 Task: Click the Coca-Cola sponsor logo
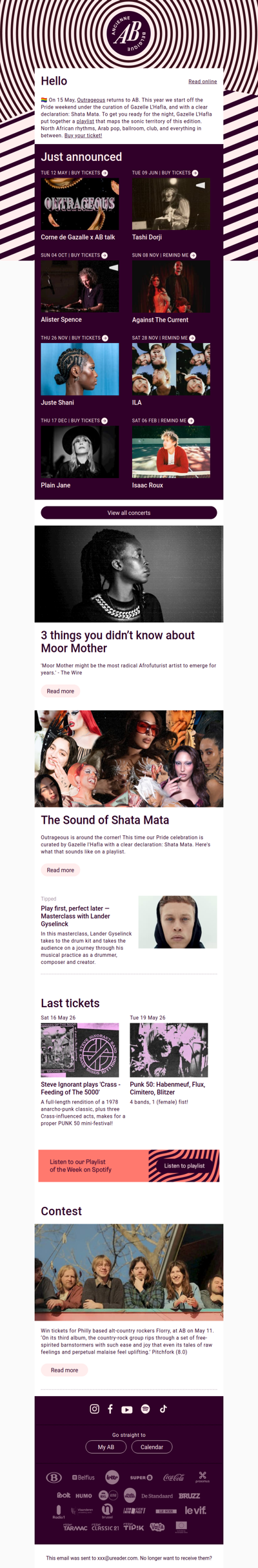pos(174,1477)
